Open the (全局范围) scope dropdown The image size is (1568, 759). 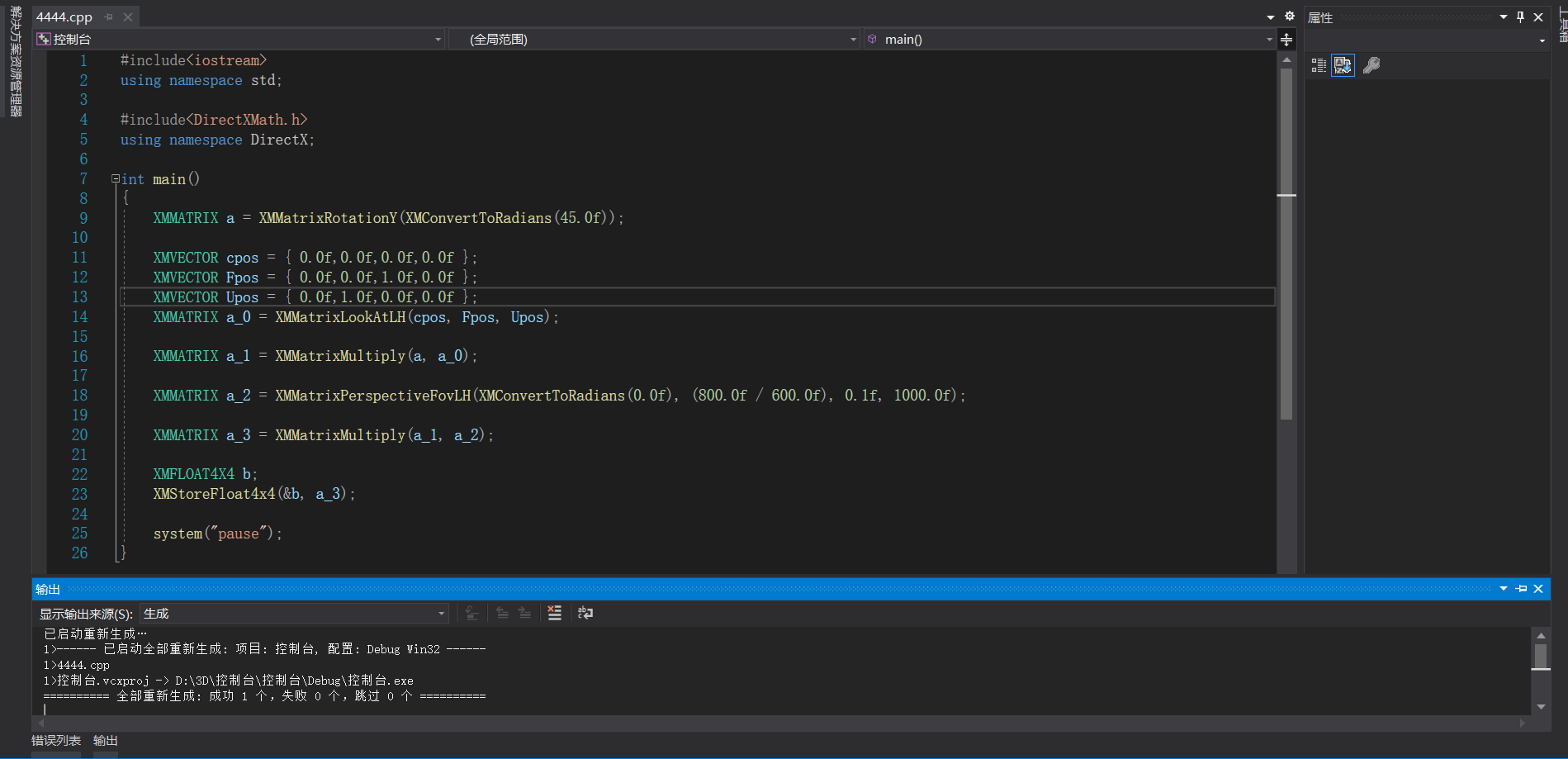pos(654,39)
